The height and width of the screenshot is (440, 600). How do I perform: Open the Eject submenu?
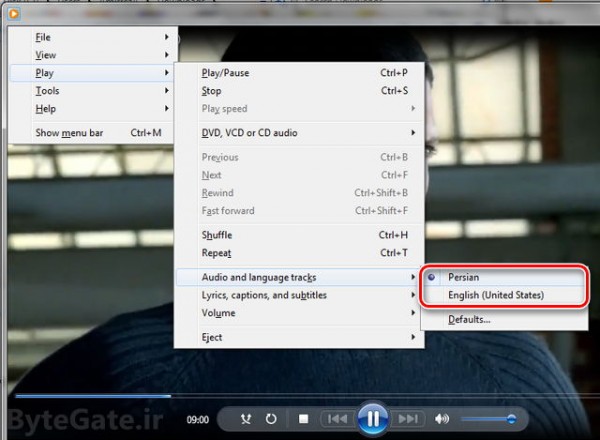click(212, 338)
